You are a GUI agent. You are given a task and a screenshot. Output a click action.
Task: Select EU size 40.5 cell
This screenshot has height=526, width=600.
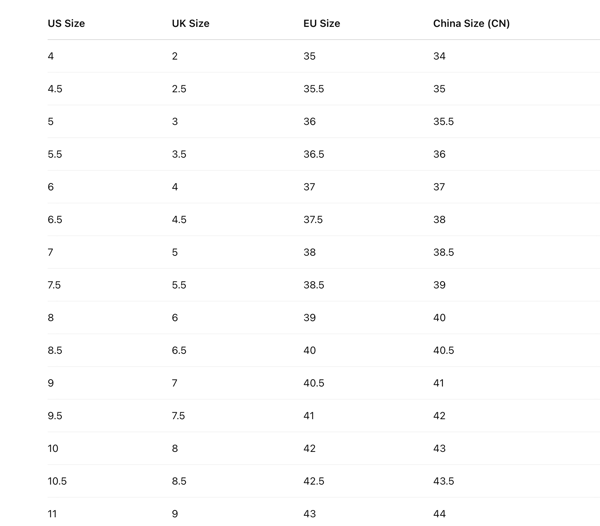(x=313, y=383)
